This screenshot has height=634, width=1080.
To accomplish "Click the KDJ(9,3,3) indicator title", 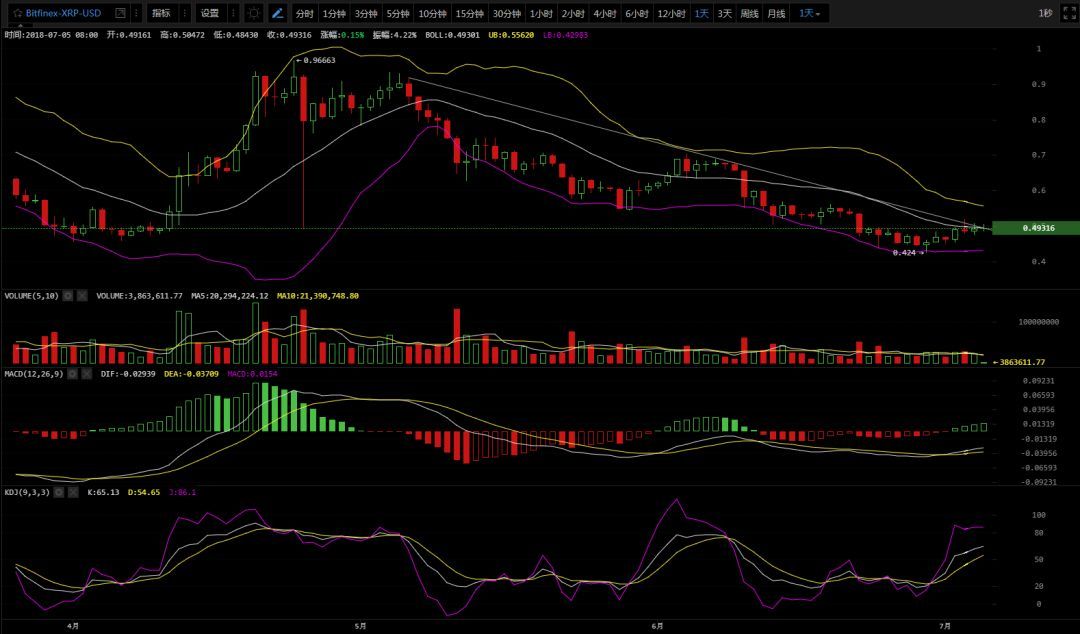I will (27, 492).
